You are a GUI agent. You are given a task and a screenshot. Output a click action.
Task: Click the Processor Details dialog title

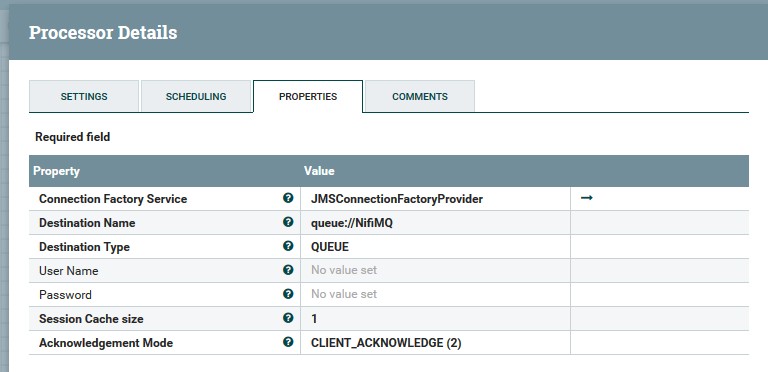103,32
